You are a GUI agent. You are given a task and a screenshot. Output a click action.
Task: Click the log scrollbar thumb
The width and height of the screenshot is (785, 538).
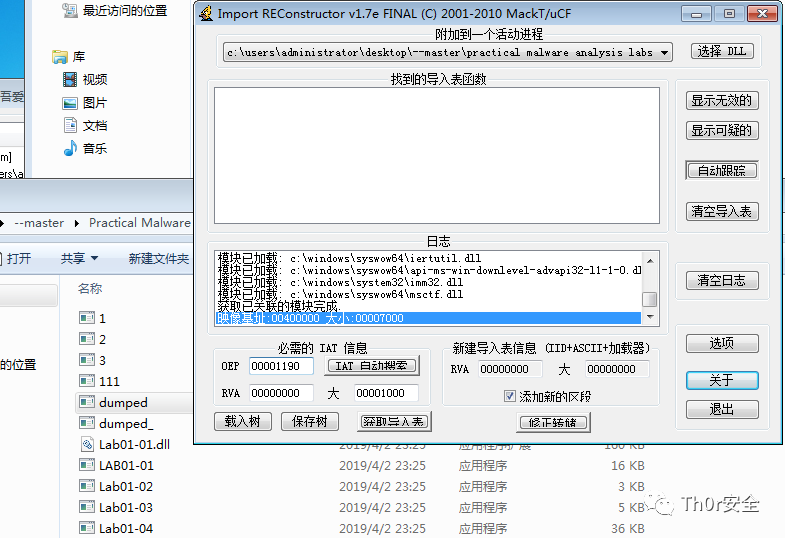650,299
